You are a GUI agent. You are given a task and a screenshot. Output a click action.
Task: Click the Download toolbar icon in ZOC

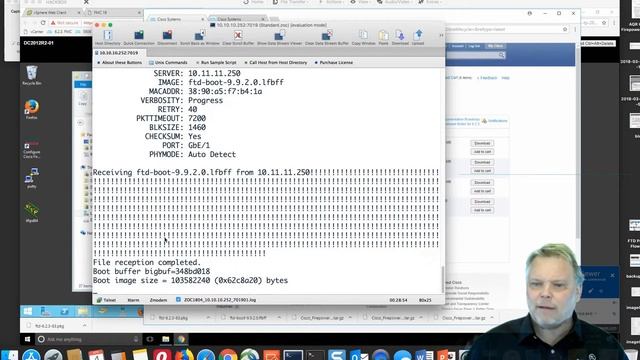pos(400,38)
